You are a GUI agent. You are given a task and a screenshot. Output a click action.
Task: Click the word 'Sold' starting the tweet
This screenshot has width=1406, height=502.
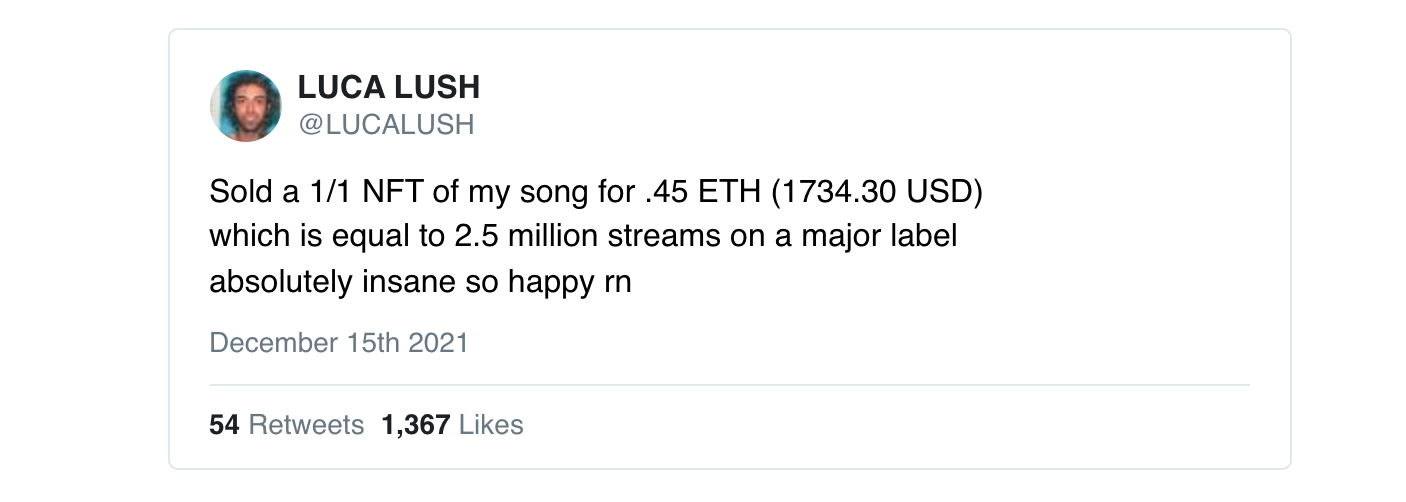tap(237, 191)
